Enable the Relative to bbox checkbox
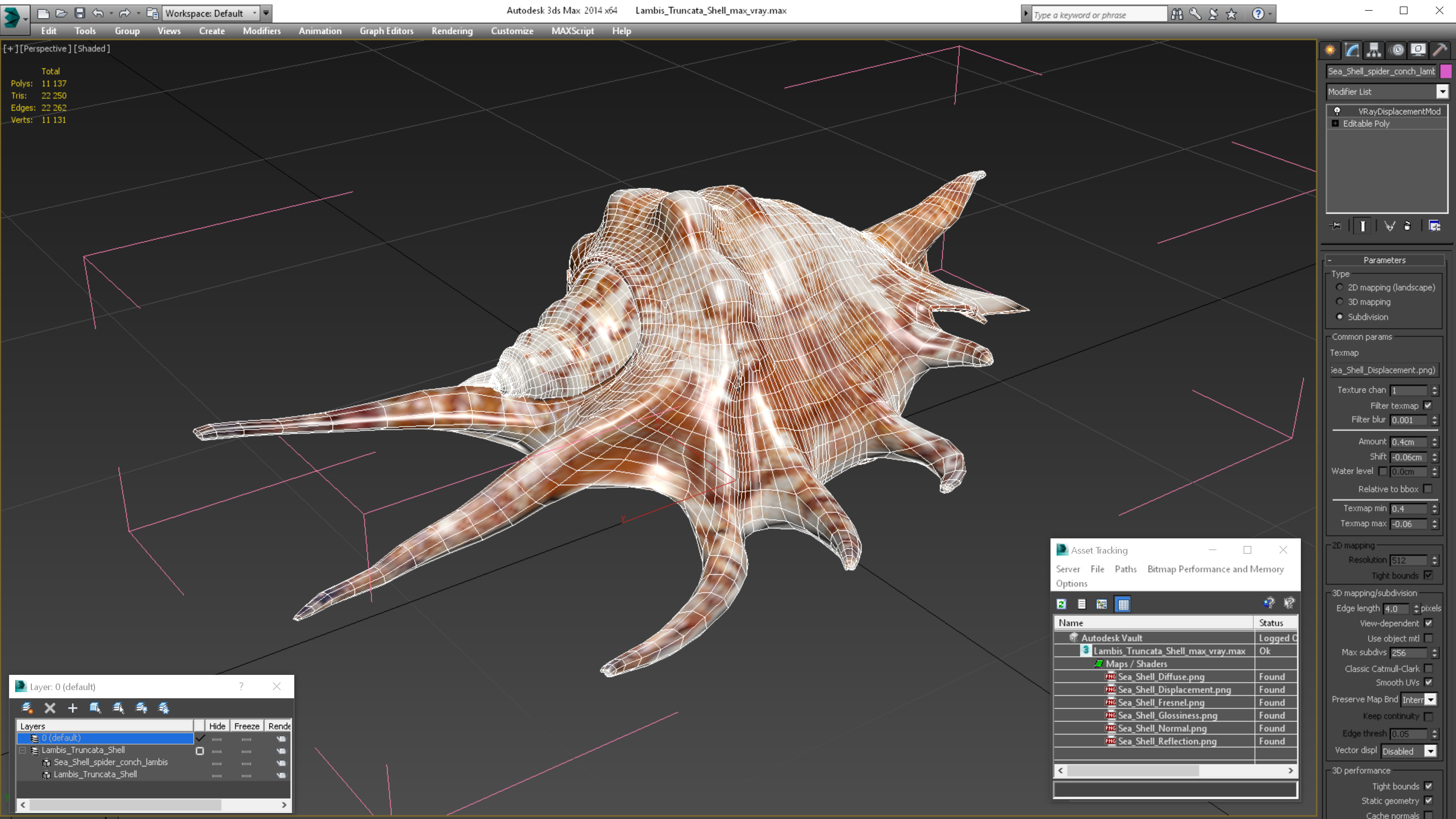 (1428, 489)
